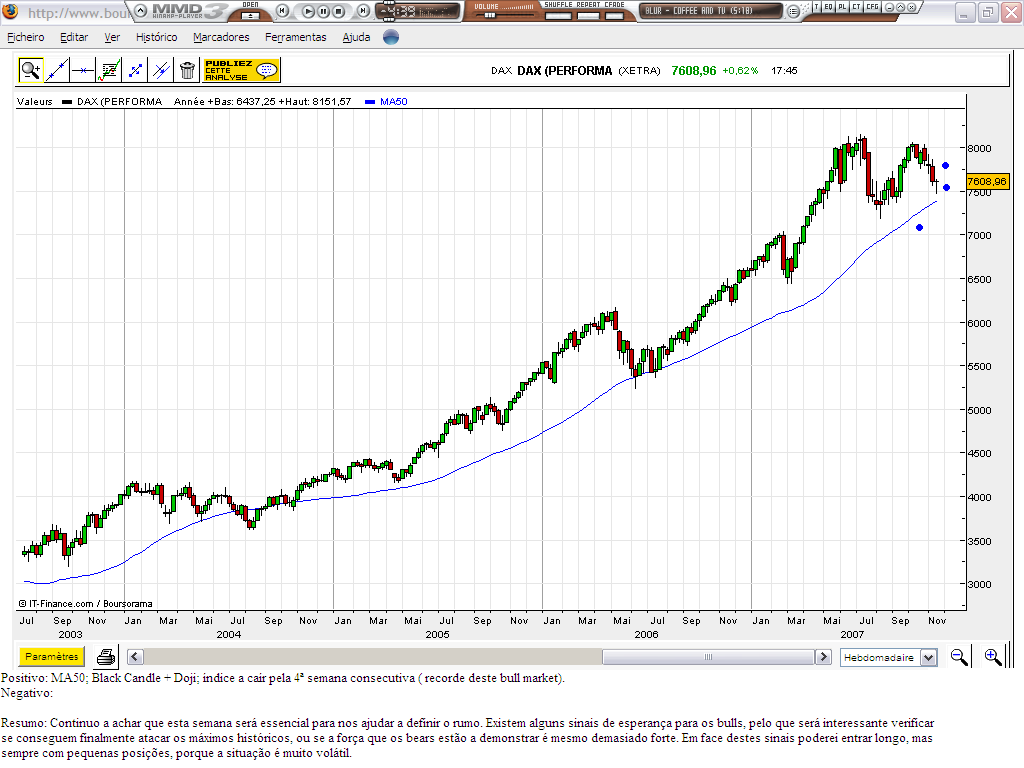Click the Winamp pause button
The image size is (1024, 768).
(323, 12)
